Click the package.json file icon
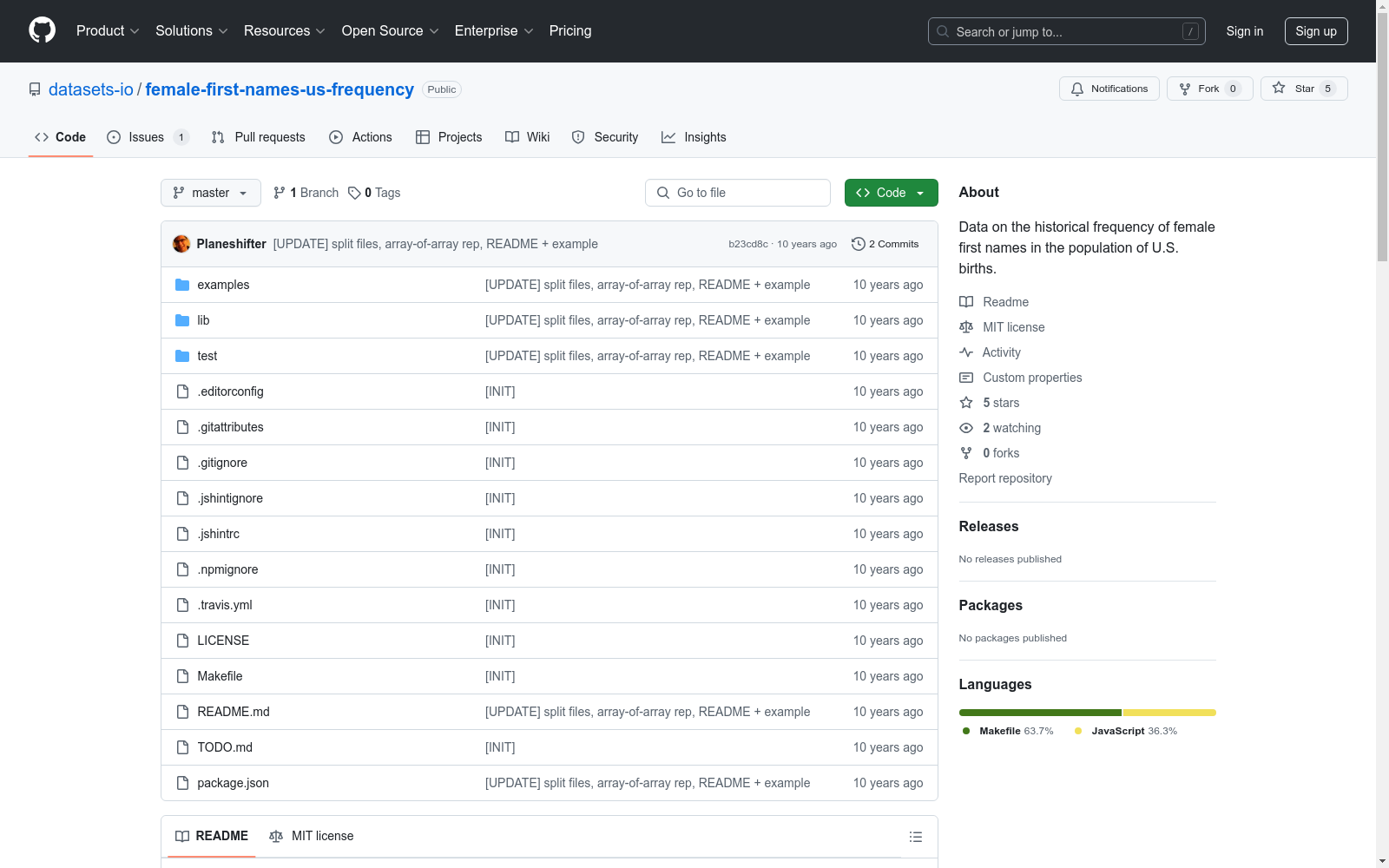The image size is (1389, 868). [x=182, y=783]
